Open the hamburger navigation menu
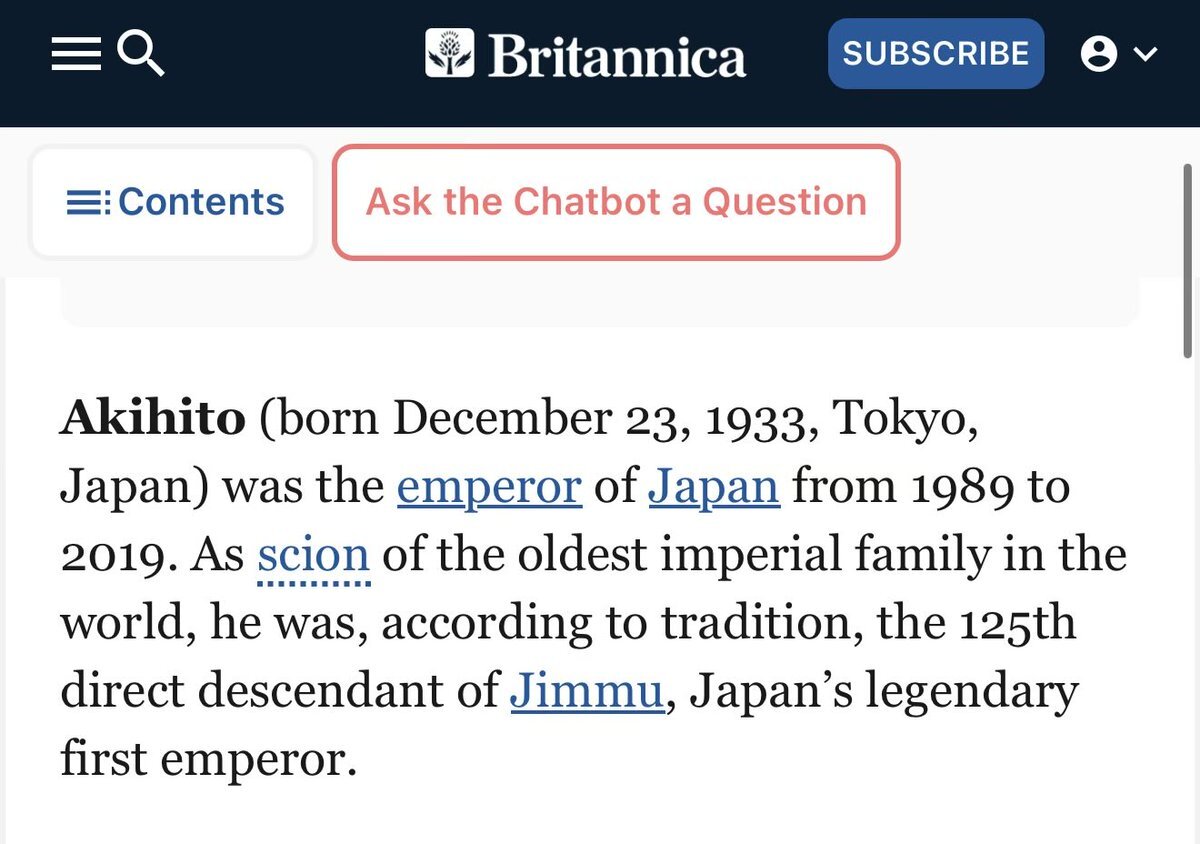 point(76,53)
